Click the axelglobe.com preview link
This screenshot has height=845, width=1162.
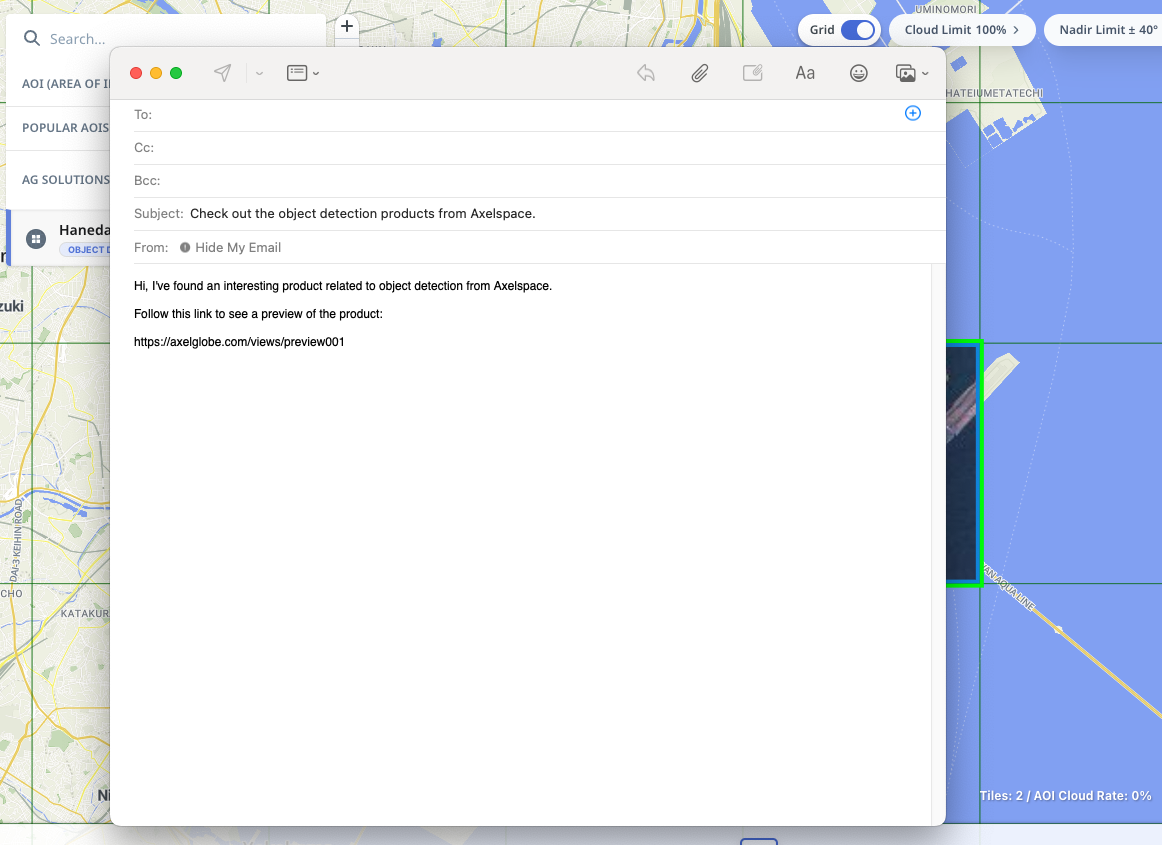pyautogui.click(x=239, y=342)
